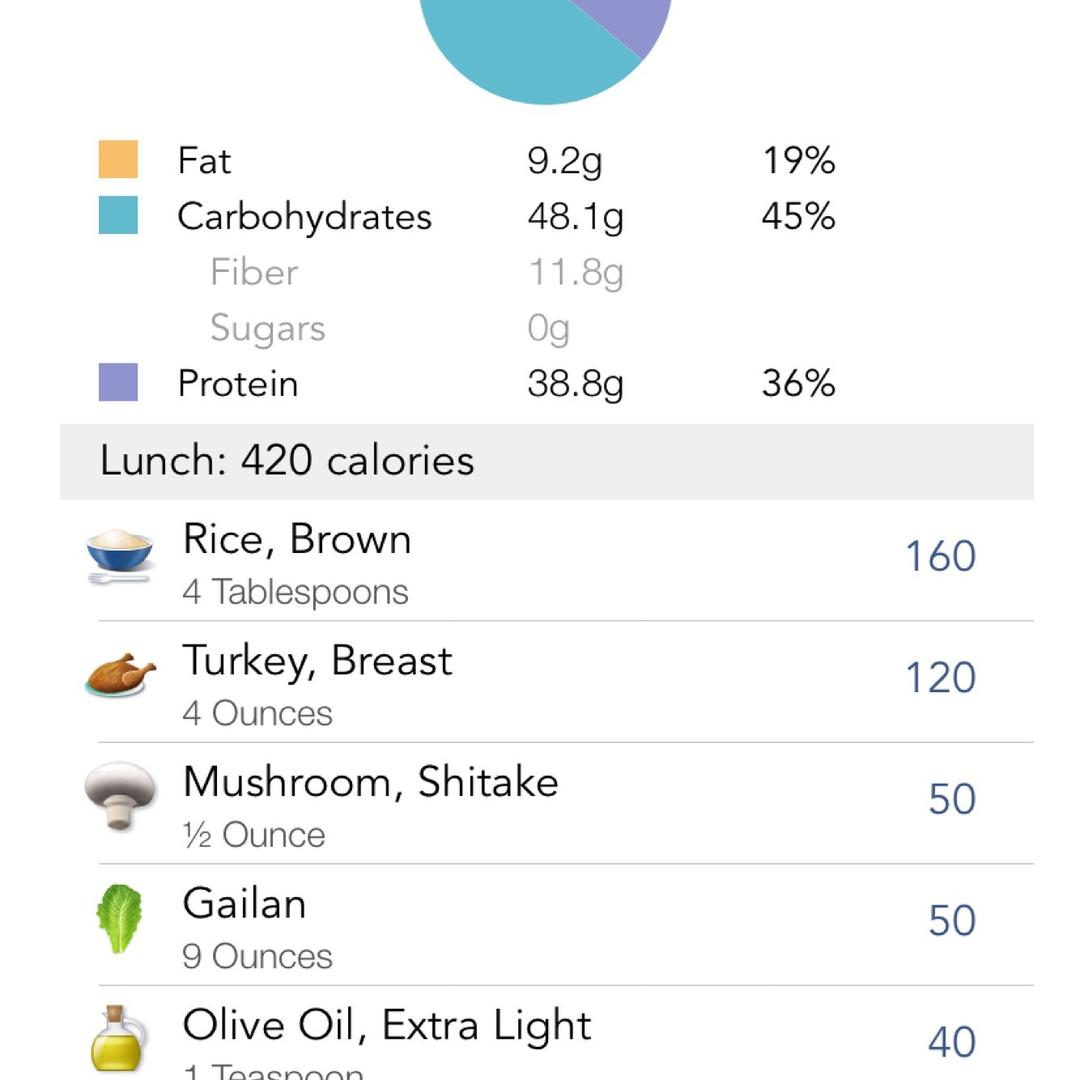Click the 120 calorie value for turkey
Viewport: 1080px width, 1080px height.
click(940, 678)
